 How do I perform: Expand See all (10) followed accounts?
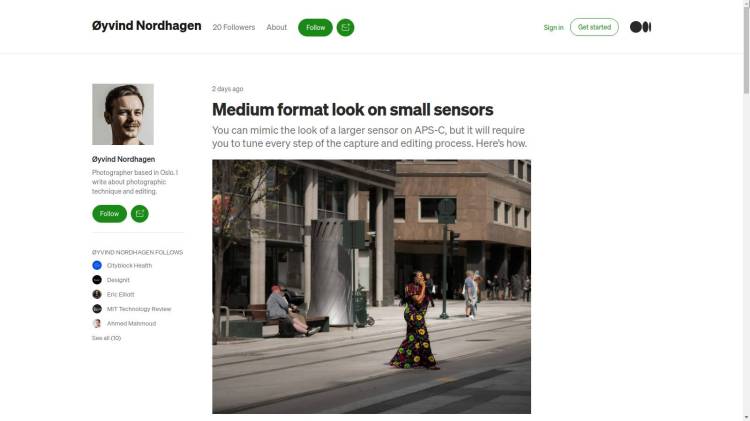tap(106, 338)
